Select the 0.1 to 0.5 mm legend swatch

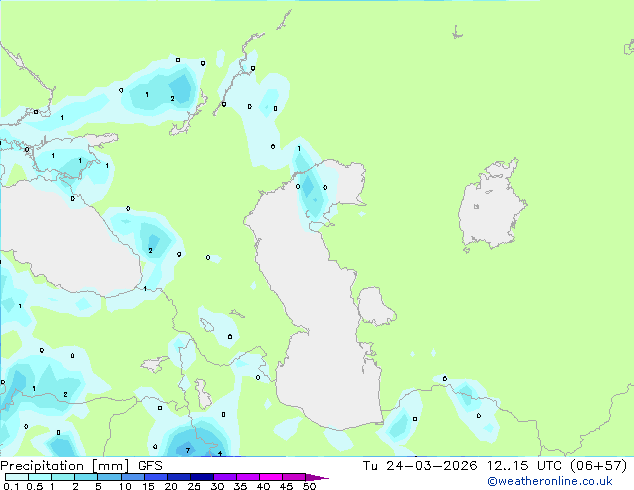pyautogui.click(x=17, y=477)
